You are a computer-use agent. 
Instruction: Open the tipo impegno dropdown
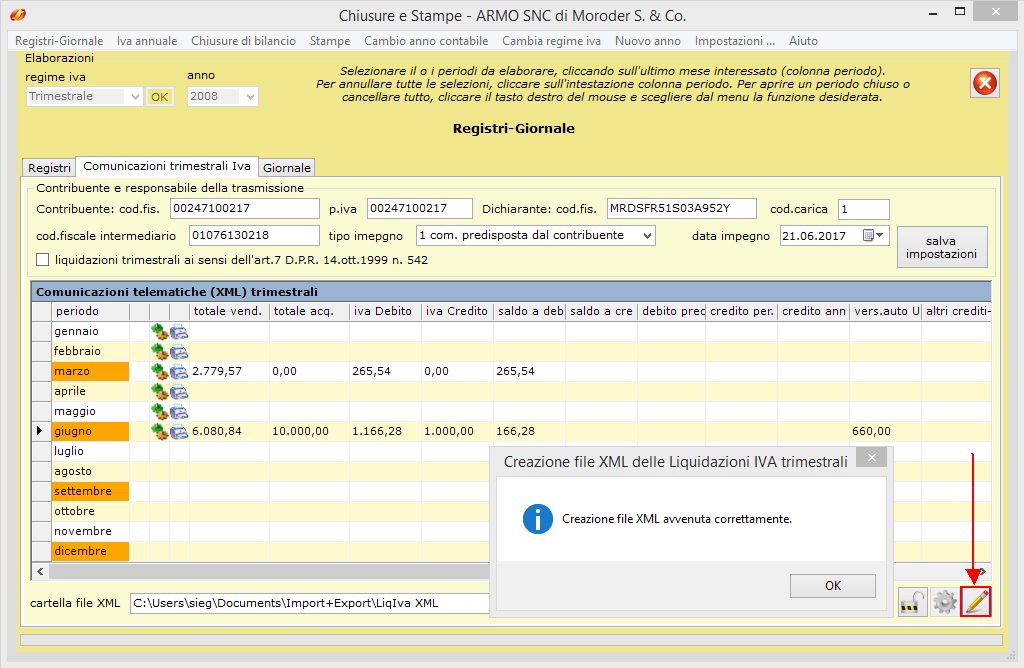[x=648, y=236]
